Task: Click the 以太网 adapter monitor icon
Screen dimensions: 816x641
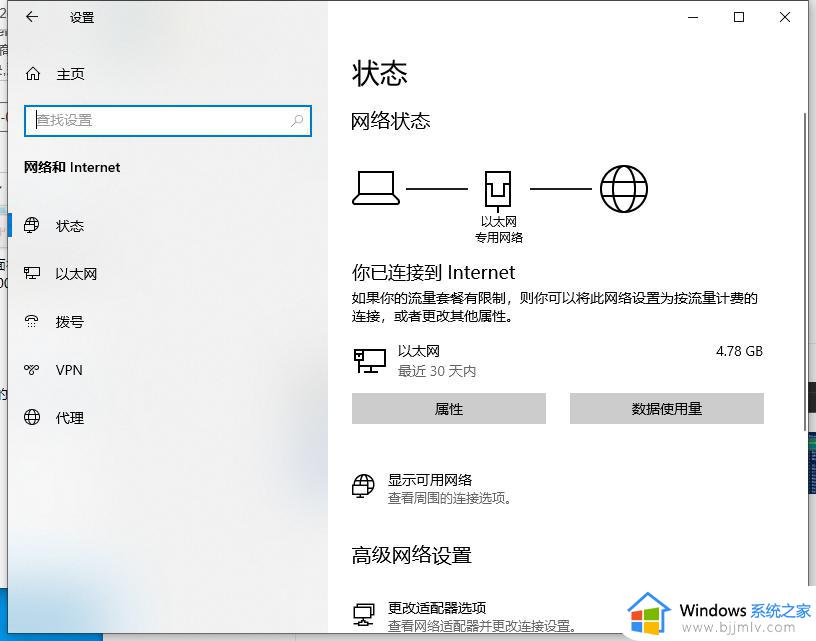Action: pos(369,361)
